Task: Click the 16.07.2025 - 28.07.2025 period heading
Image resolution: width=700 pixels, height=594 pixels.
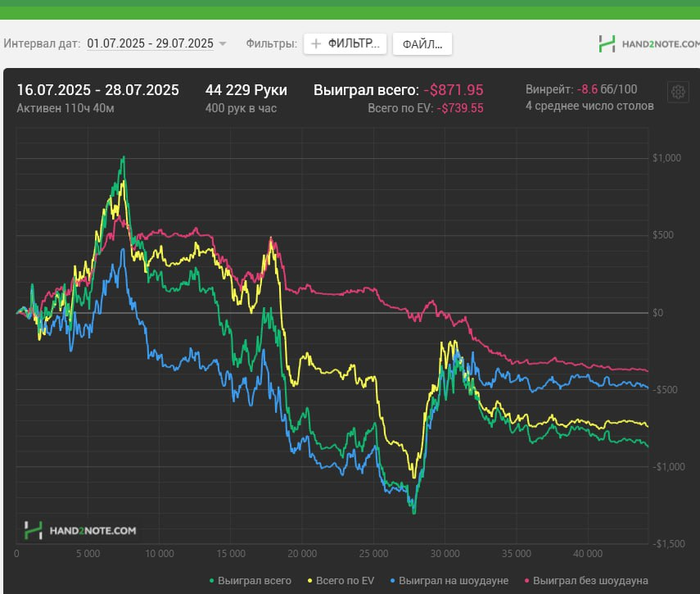Action: (x=98, y=90)
